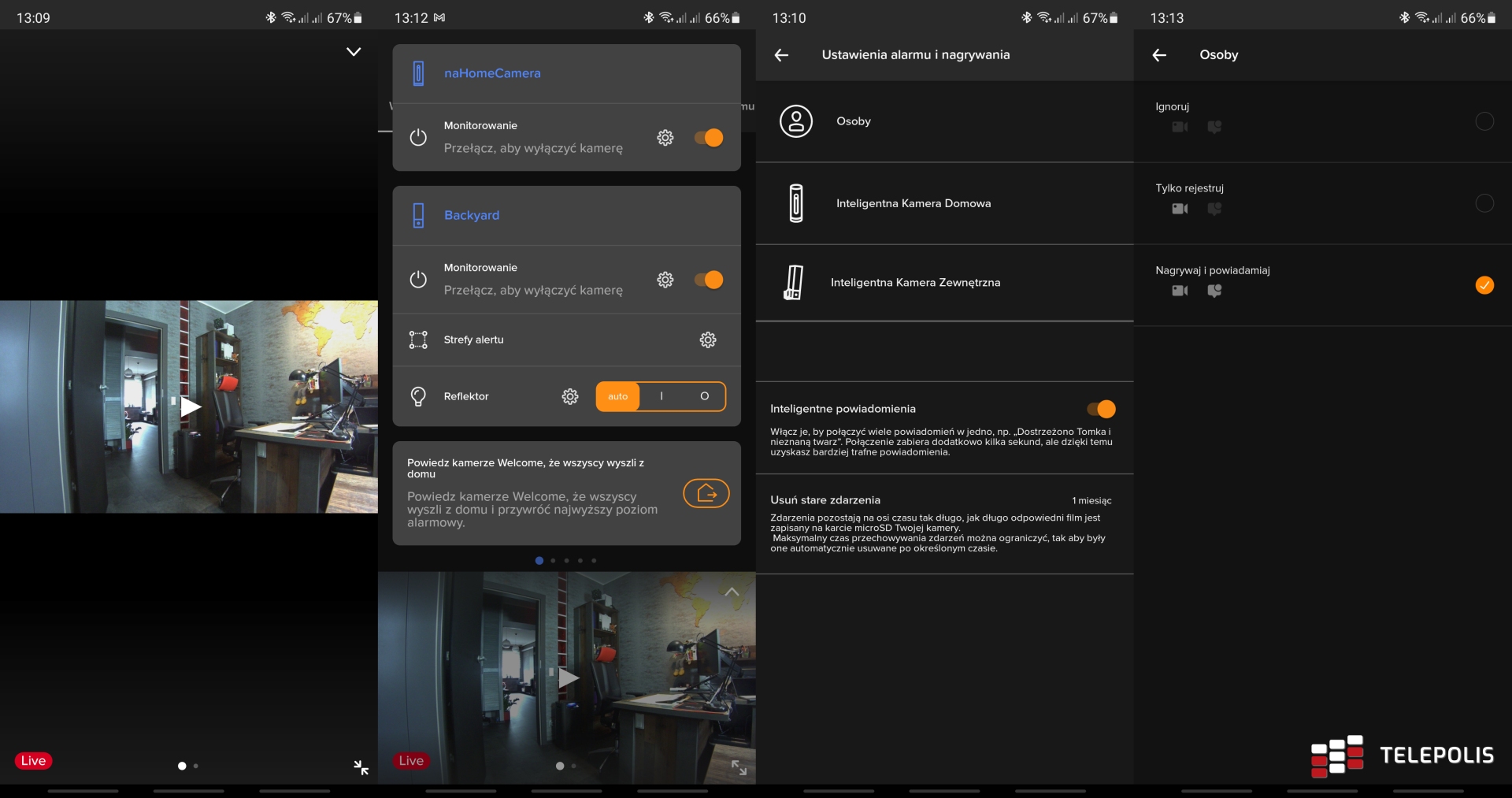This screenshot has width=1512, height=798.
Task: Expand the second live view to fullscreen
Action: [x=739, y=767]
